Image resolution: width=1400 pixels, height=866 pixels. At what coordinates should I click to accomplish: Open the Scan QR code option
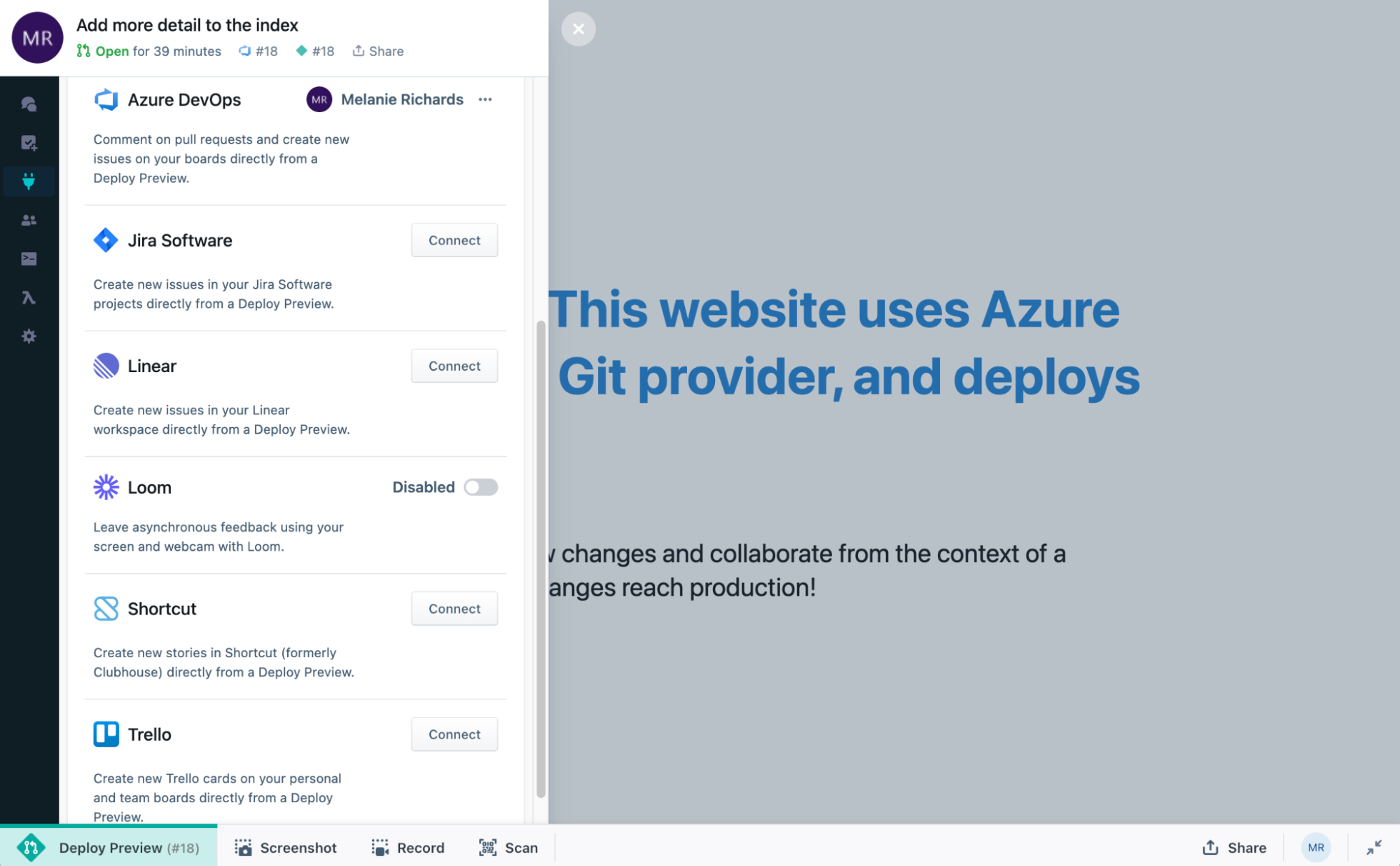(508, 847)
